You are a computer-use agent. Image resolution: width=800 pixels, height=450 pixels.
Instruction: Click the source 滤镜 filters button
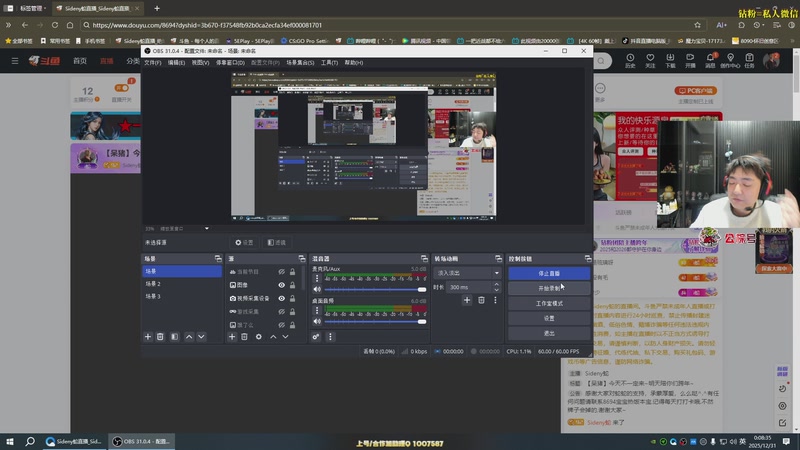[x=277, y=242]
